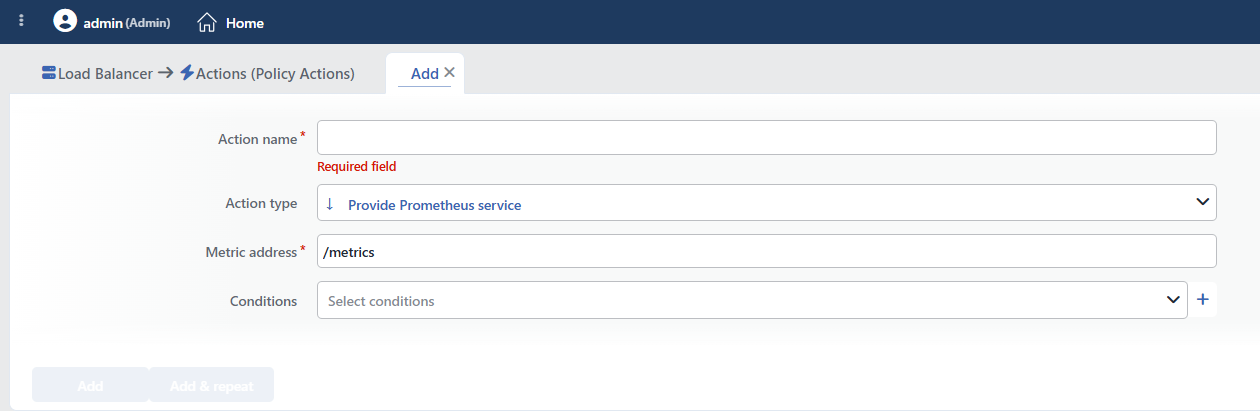The image size is (1260, 411).
Task: Focus the Action name input field
Action: [x=766, y=138]
